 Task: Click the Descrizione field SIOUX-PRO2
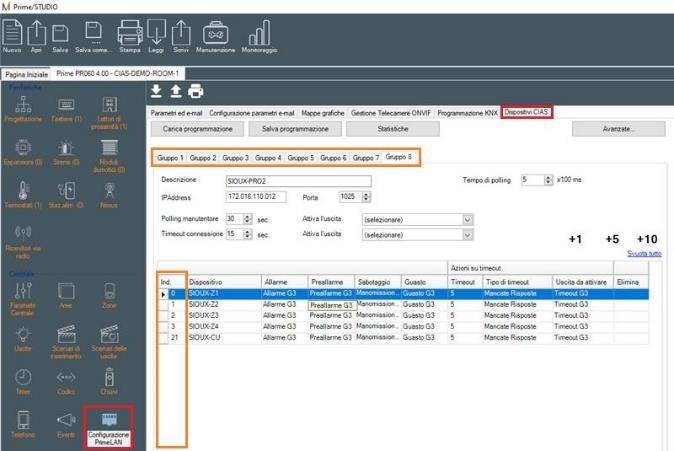[298, 181]
